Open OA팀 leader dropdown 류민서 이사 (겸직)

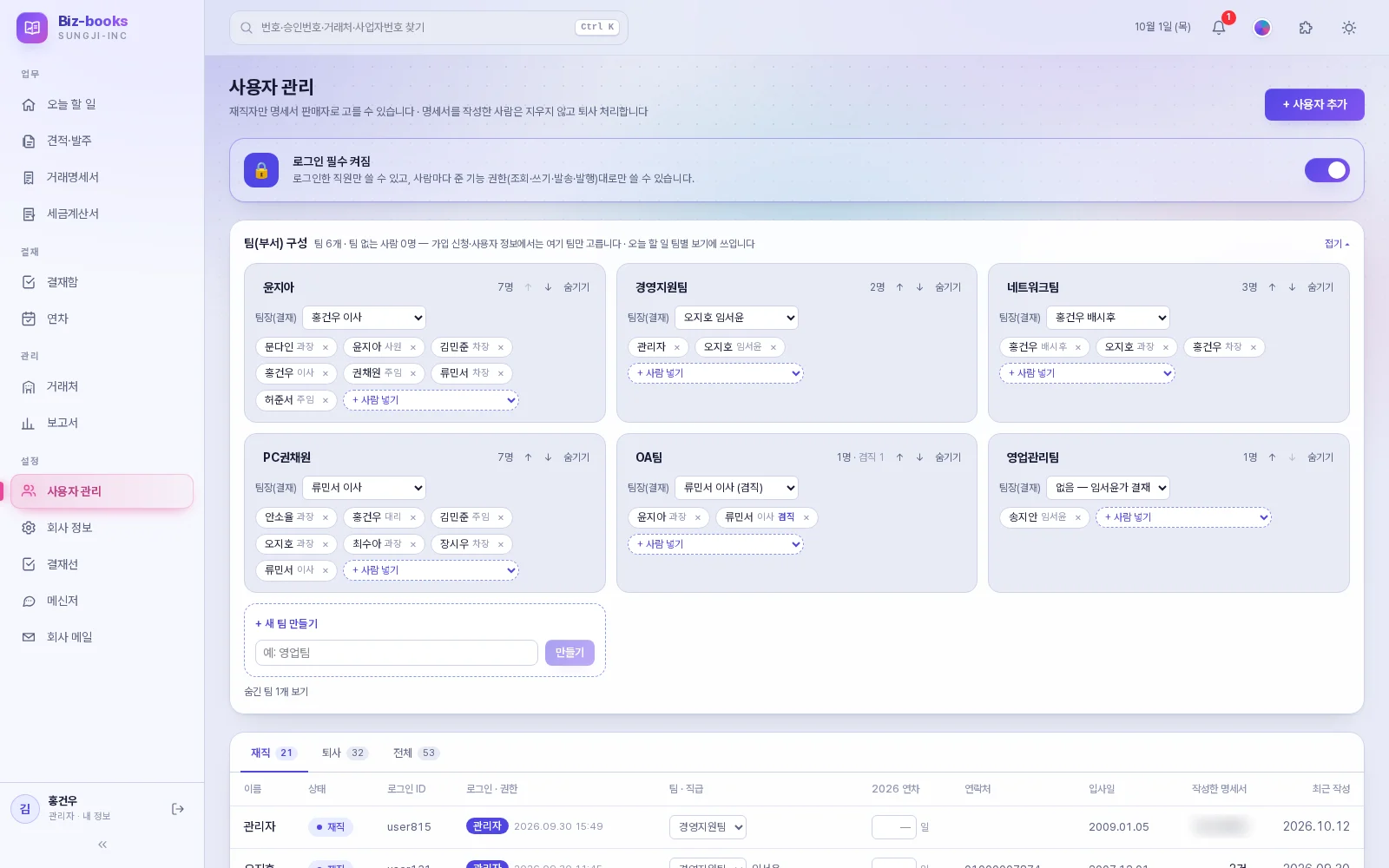click(736, 488)
